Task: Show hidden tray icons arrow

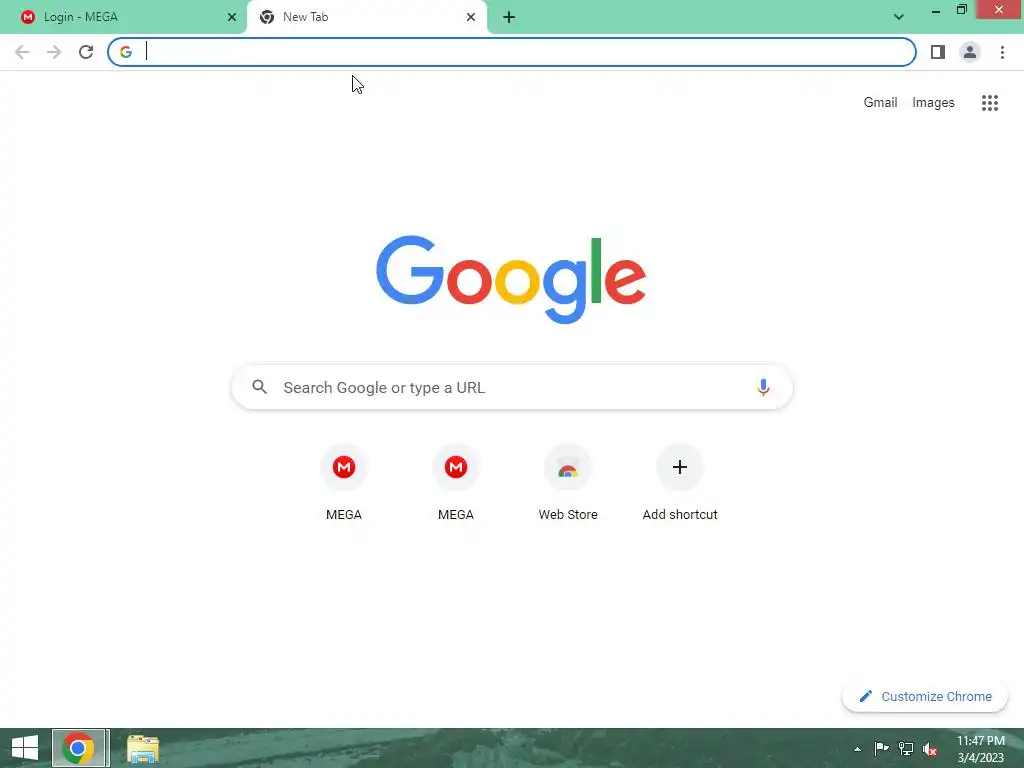Action: pos(857,749)
